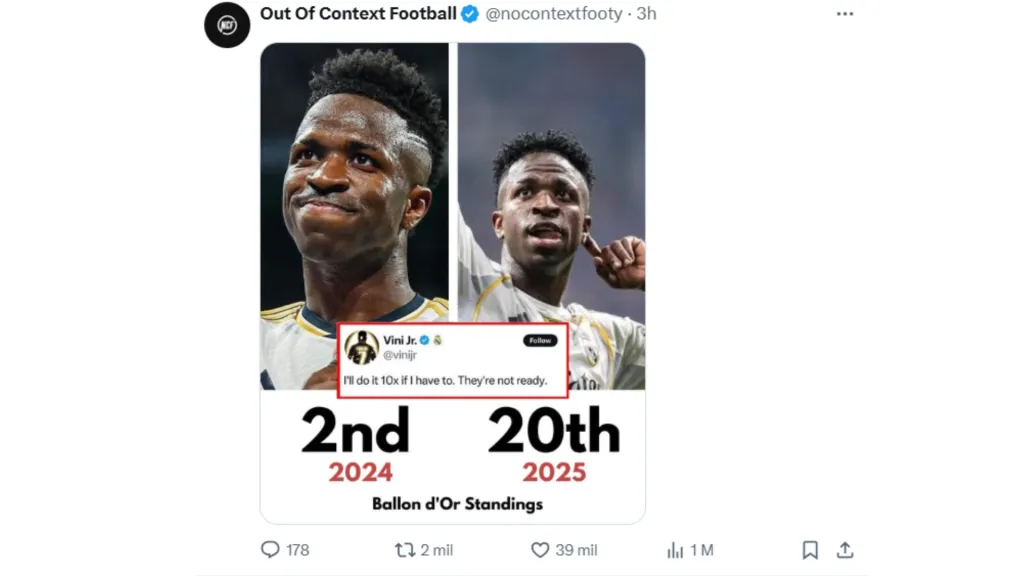Image resolution: width=1024 pixels, height=576 pixels.
Task: Select the @vinijr handle text
Action: (x=400, y=355)
